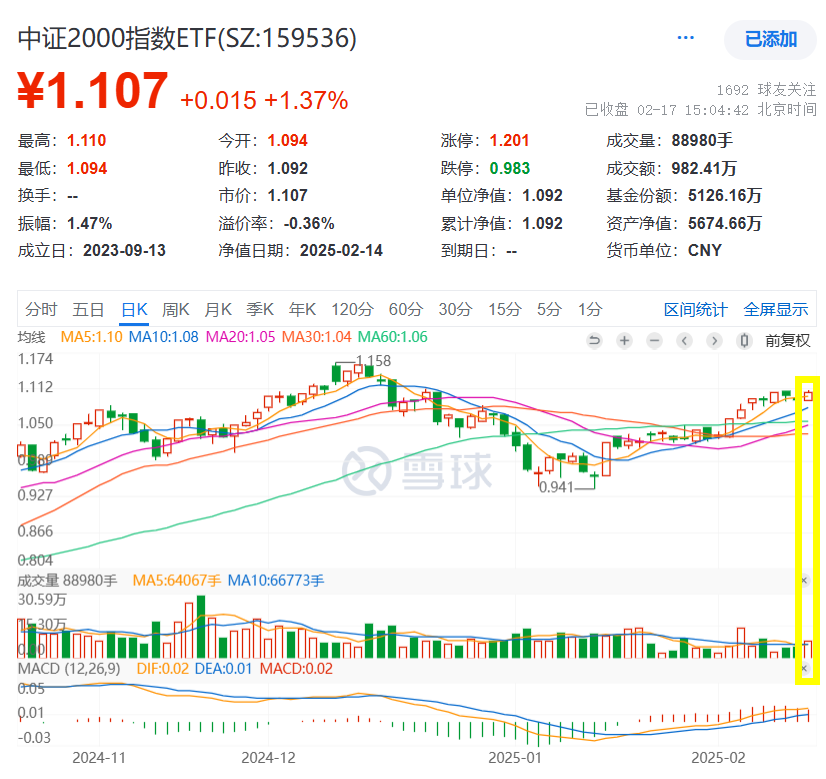Click the 0.941 low price marker

tap(556, 487)
